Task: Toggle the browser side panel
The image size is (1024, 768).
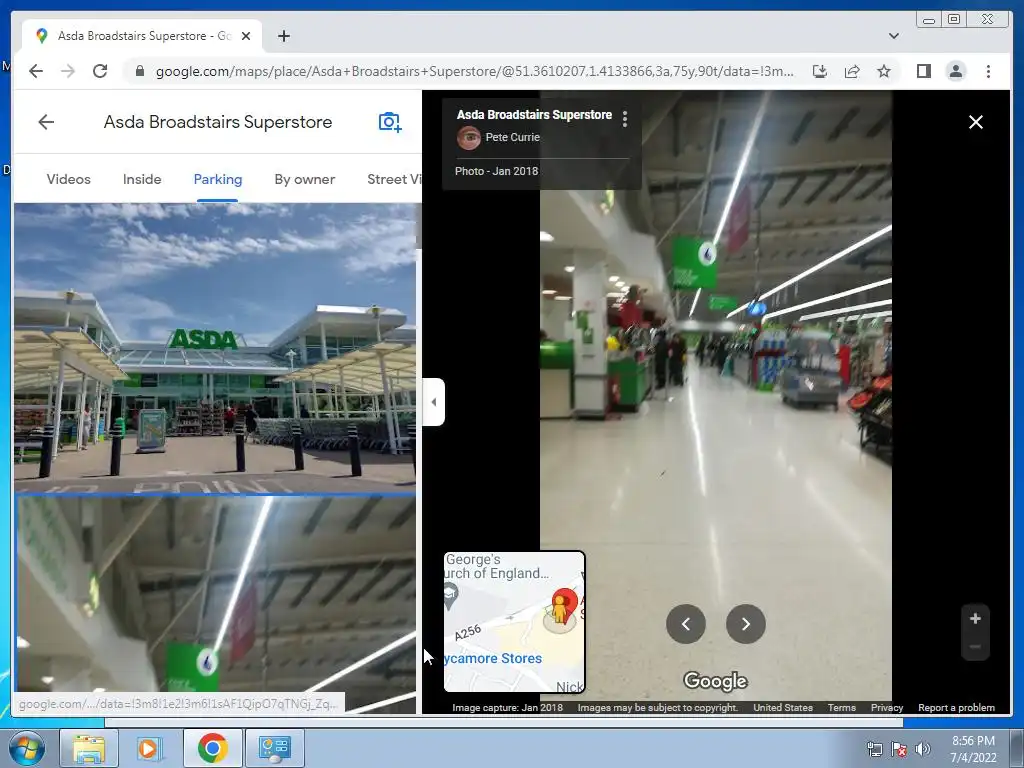Action: tap(923, 71)
